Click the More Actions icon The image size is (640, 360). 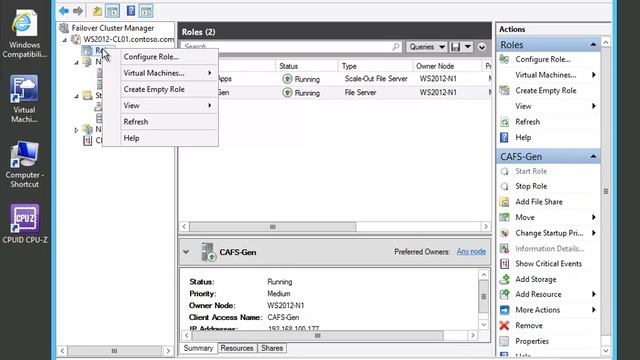(x=504, y=310)
